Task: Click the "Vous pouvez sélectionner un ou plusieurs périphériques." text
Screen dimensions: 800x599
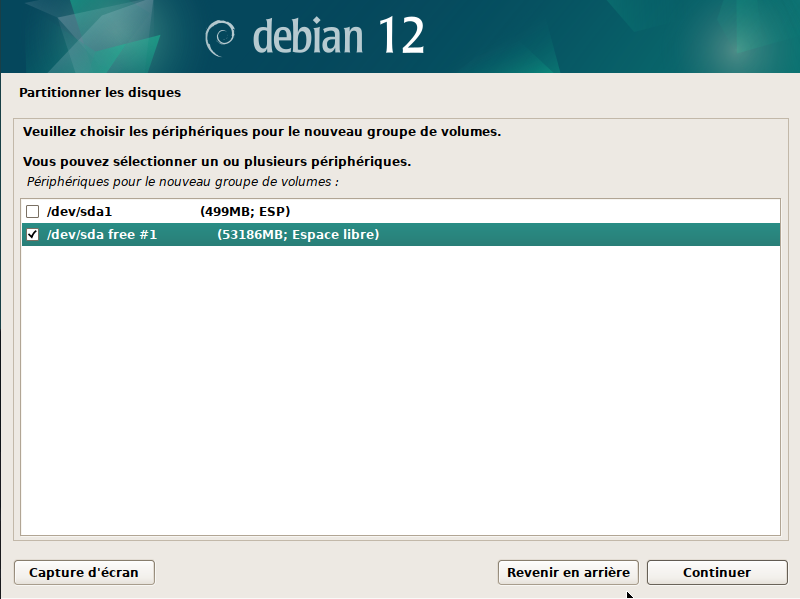Action: (217, 162)
